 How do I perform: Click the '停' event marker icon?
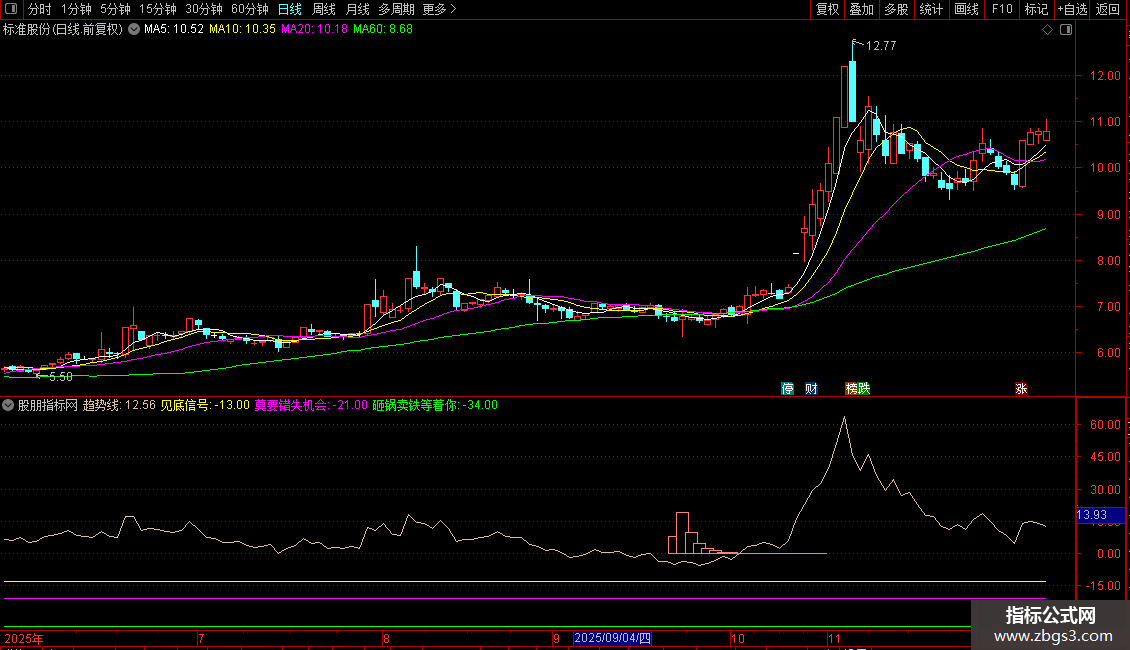pyautogui.click(x=788, y=388)
